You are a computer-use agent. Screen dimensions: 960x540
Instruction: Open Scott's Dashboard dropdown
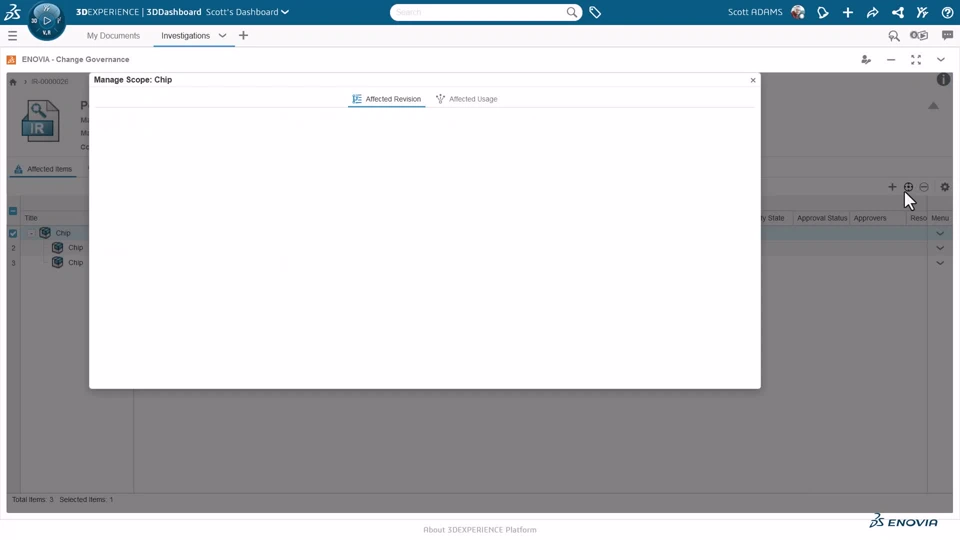247,12
